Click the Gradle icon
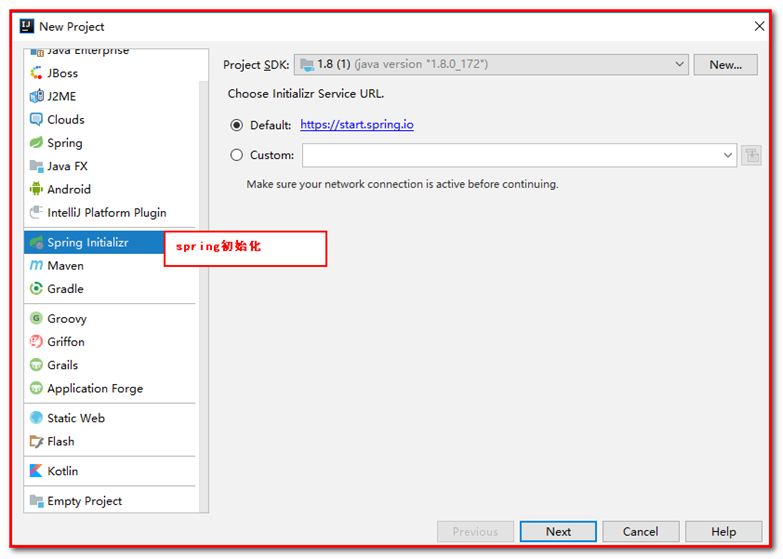783x559 pixels. click(x=36, y=288)
